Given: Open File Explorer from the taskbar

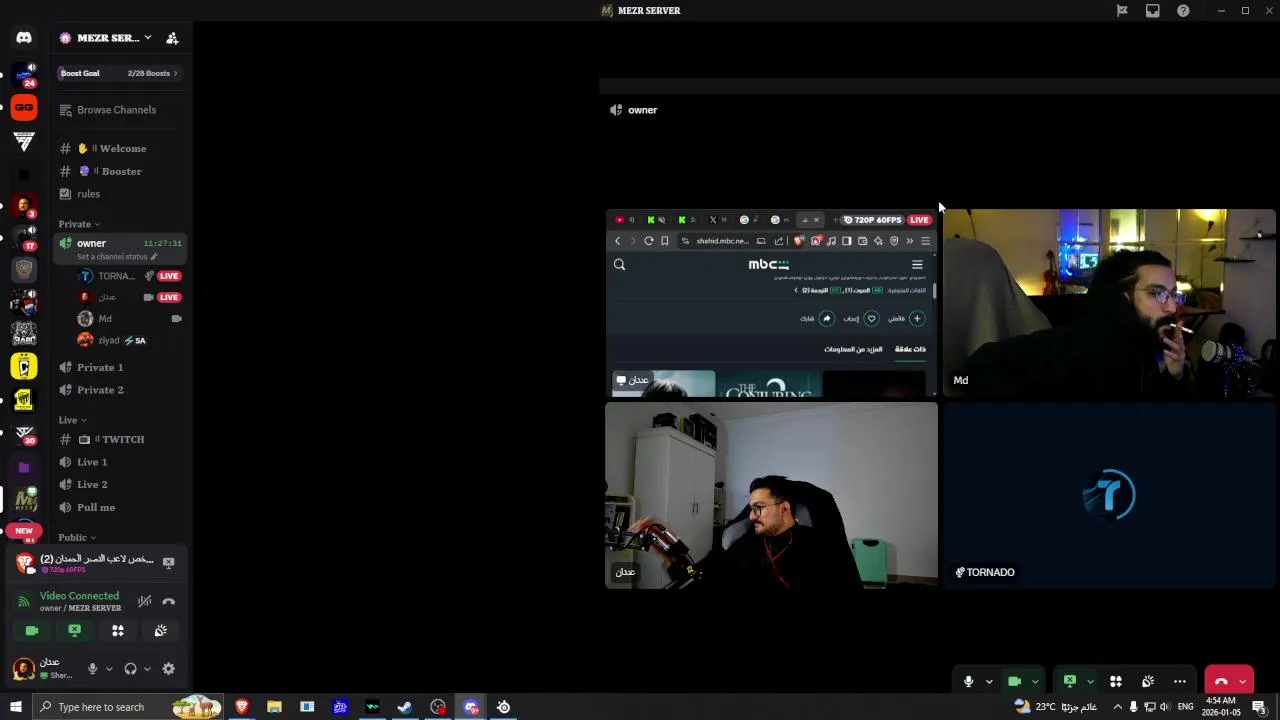Looking at the screenshot, I should pos(274,707).
